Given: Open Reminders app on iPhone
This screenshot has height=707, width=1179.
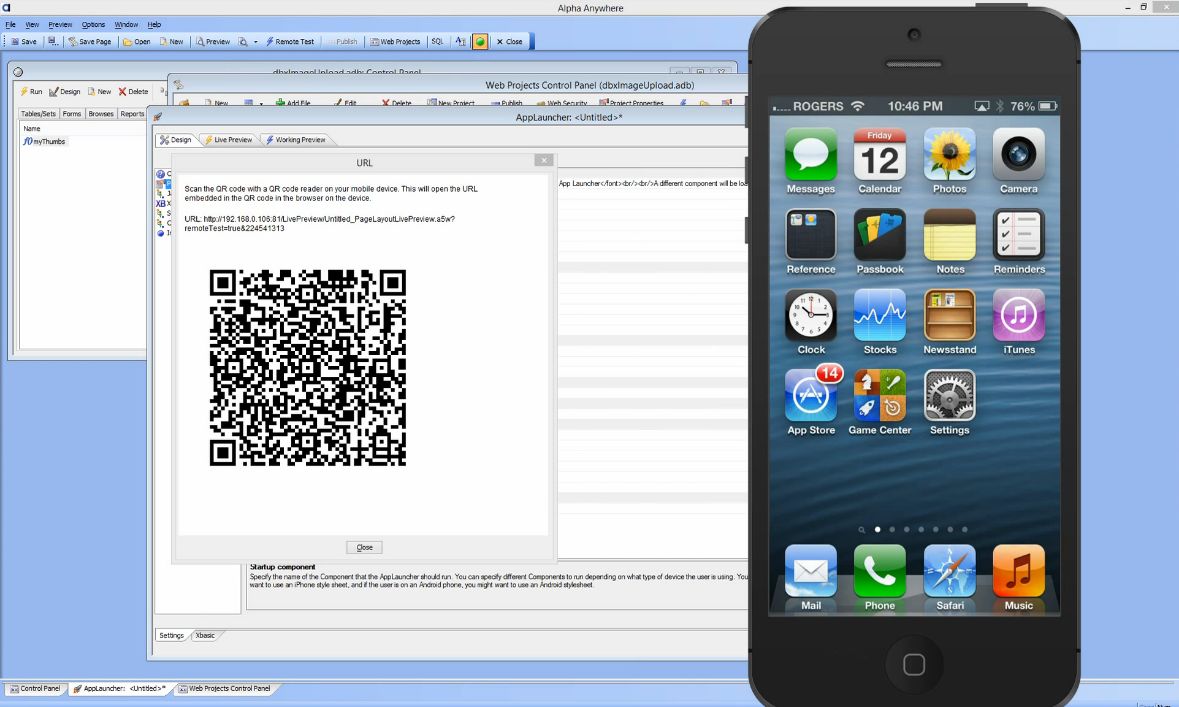Looking at the screenshot, I should coord(1019,241).
